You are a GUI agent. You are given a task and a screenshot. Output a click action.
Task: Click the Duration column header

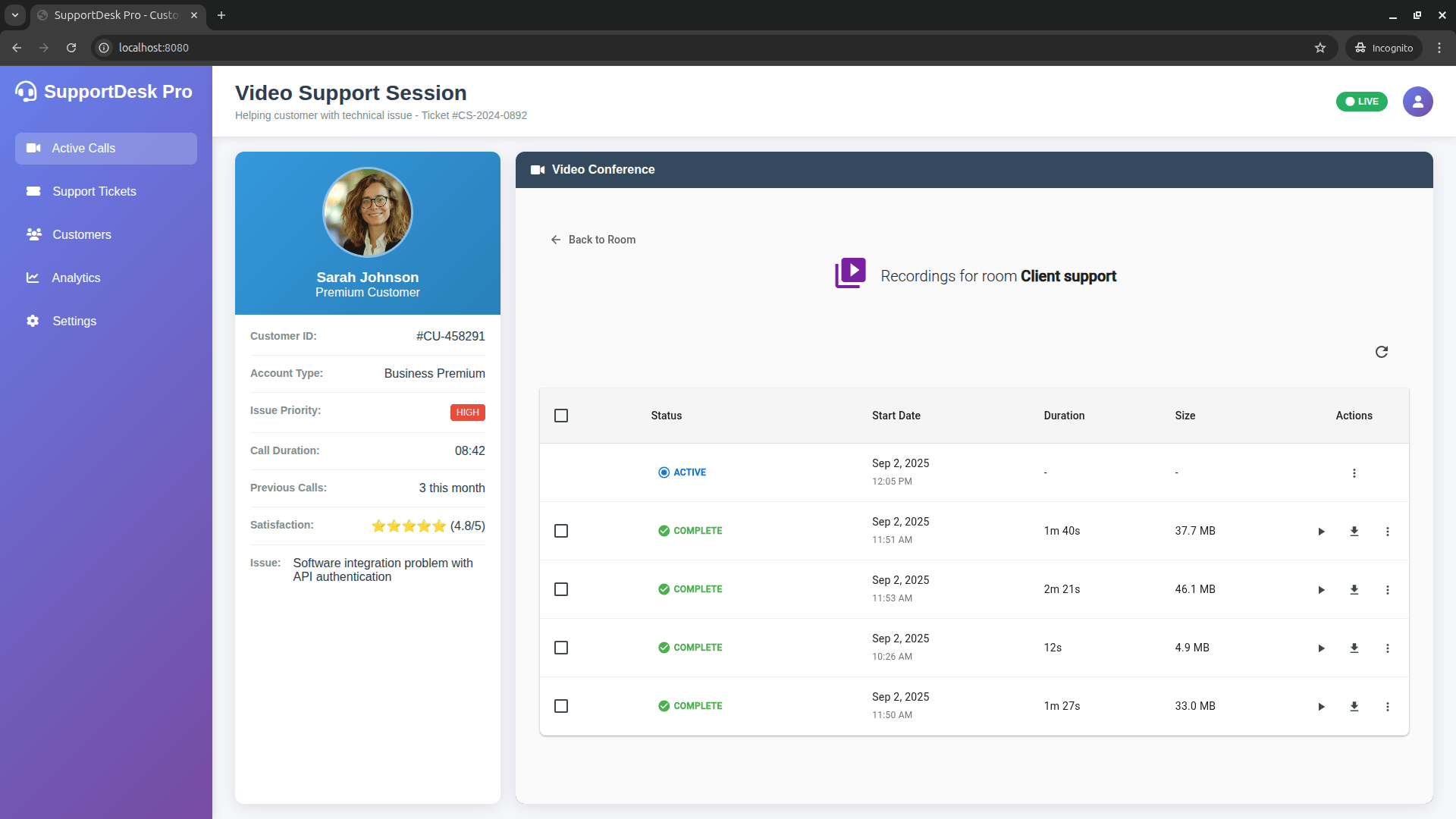tap(1064, 416)
